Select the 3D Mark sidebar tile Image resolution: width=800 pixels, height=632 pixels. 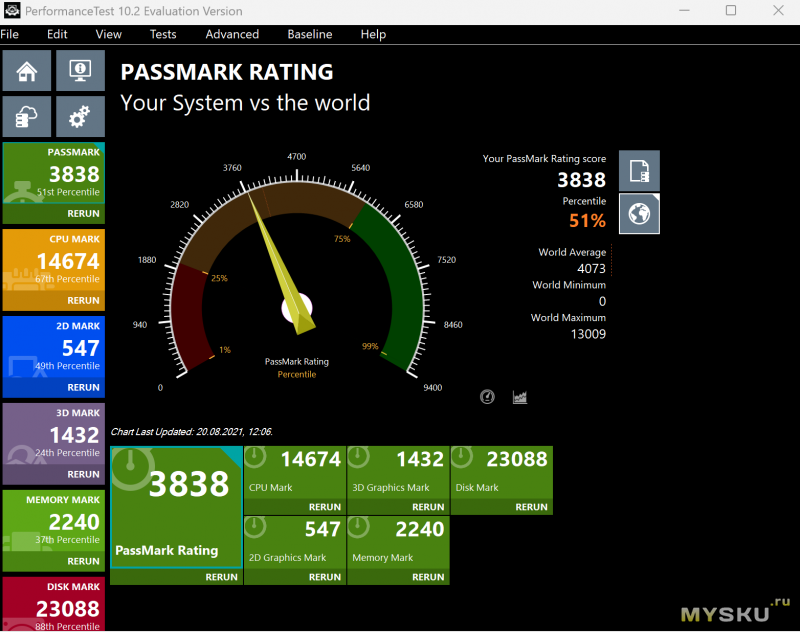52,437
